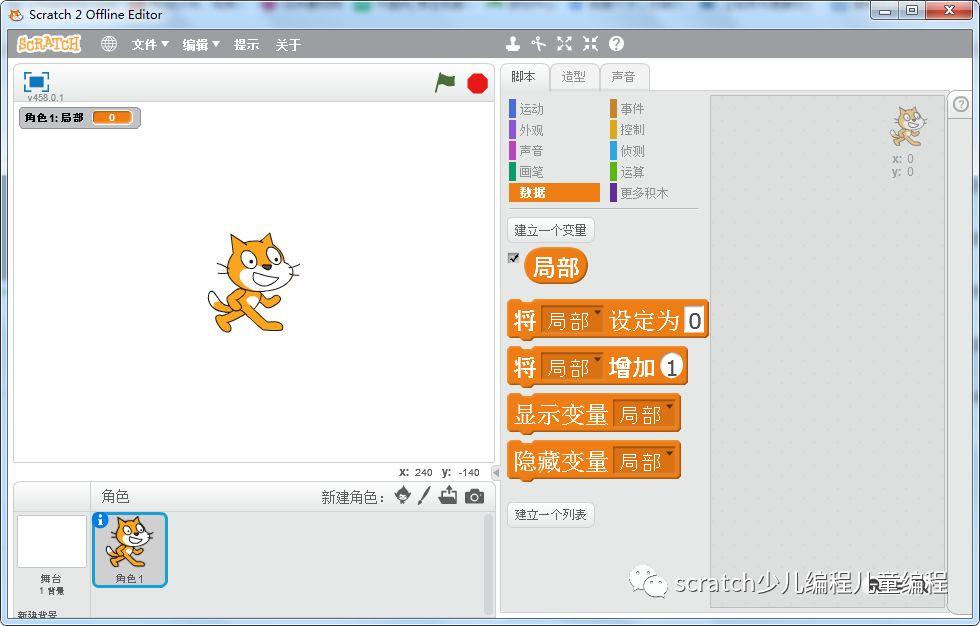Select the 事件 block category
The height and width of the screenshot is (626, 980).
click(654, 109)
